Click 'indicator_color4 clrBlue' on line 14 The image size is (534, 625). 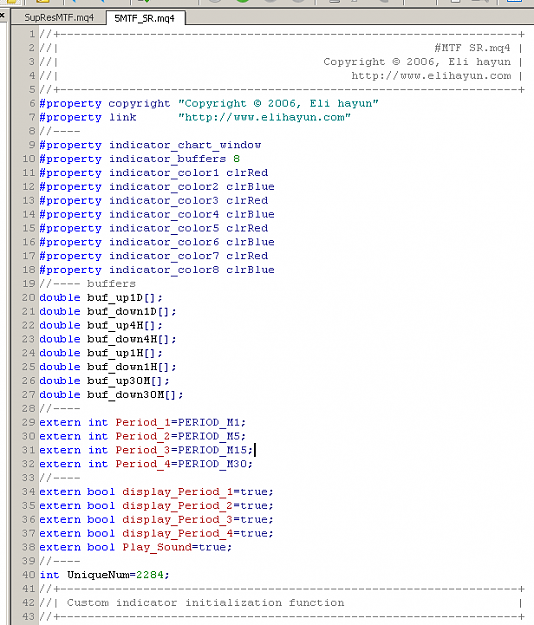tap(192, 214)
